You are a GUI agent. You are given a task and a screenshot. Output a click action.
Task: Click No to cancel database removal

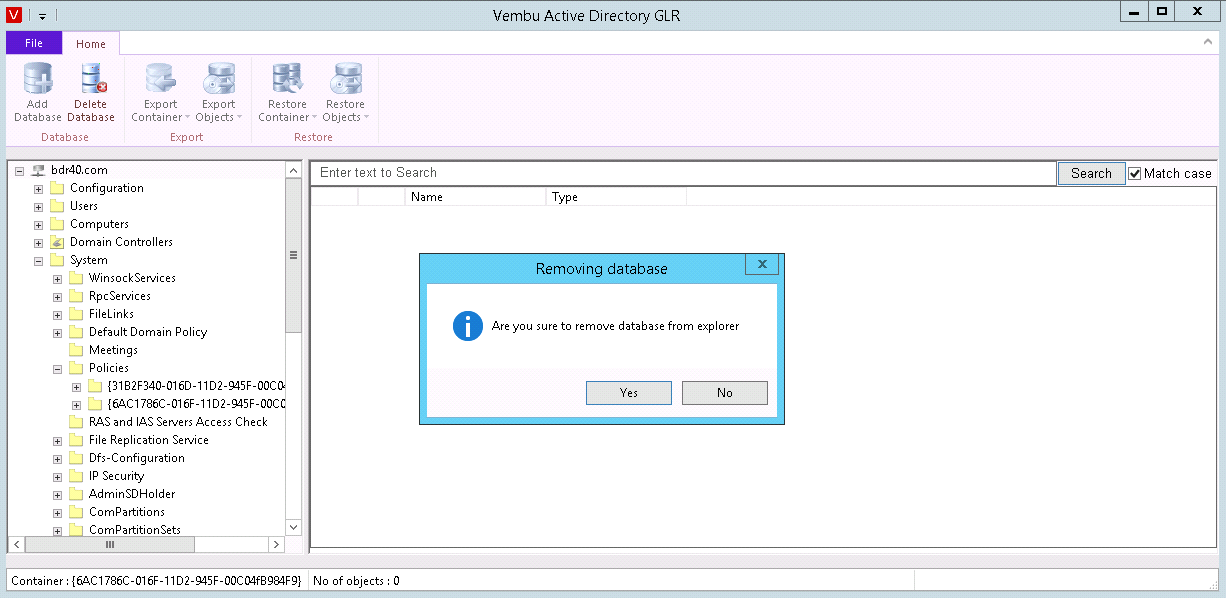tap(725, 393)
